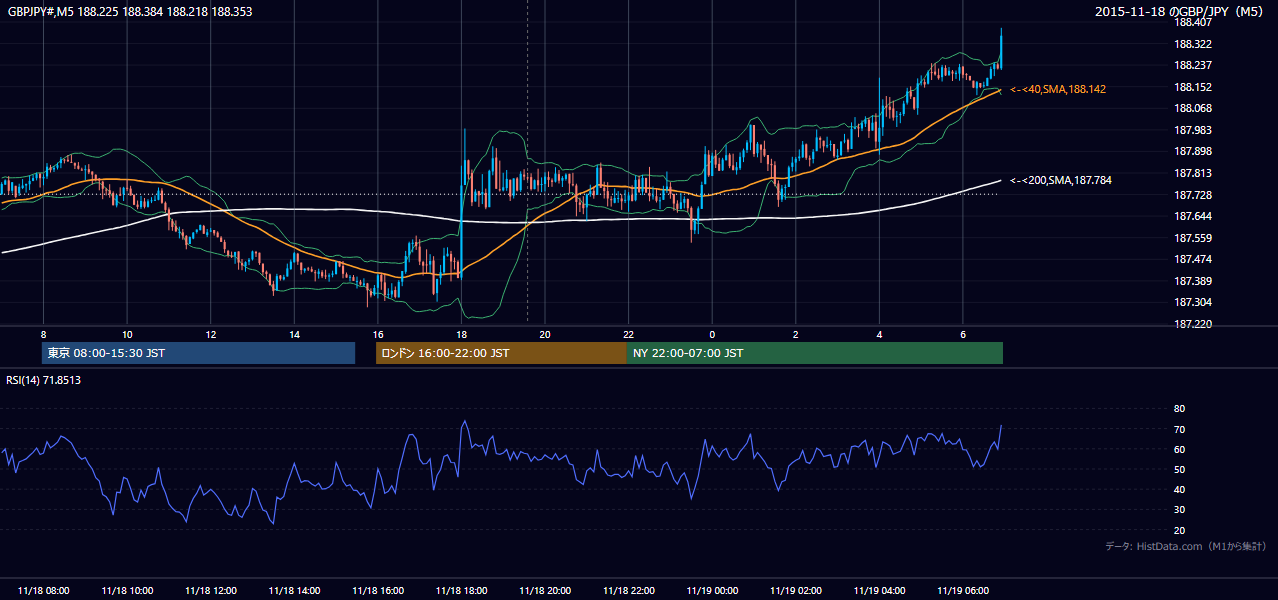Click hour tick 0 on chart axis
Screen dimensions: 1278x600
click(712, 334)
